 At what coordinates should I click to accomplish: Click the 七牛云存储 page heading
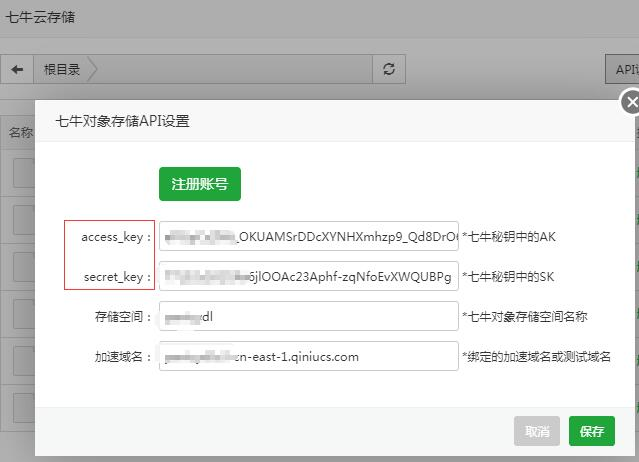40,17
